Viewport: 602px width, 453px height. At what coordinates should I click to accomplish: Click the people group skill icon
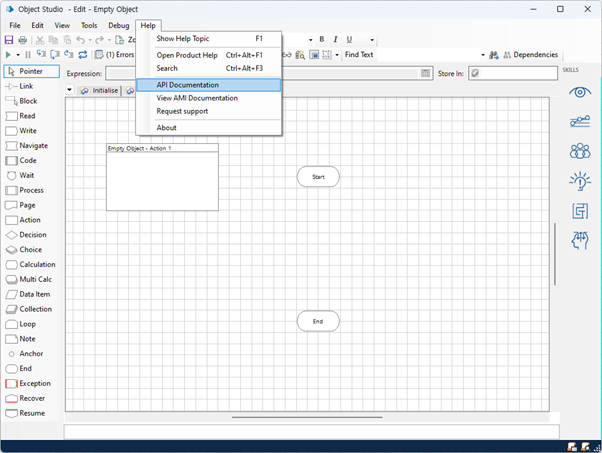[x=579, y=152]
